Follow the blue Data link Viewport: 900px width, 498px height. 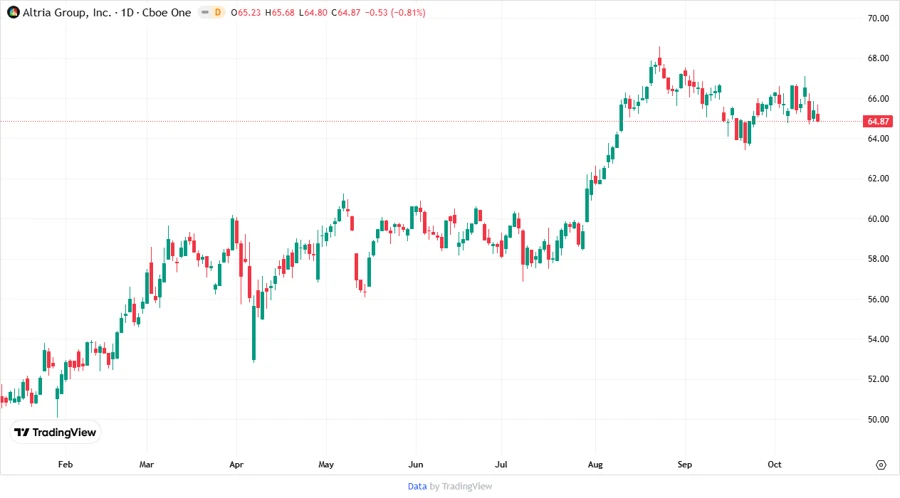click(417, 487)
